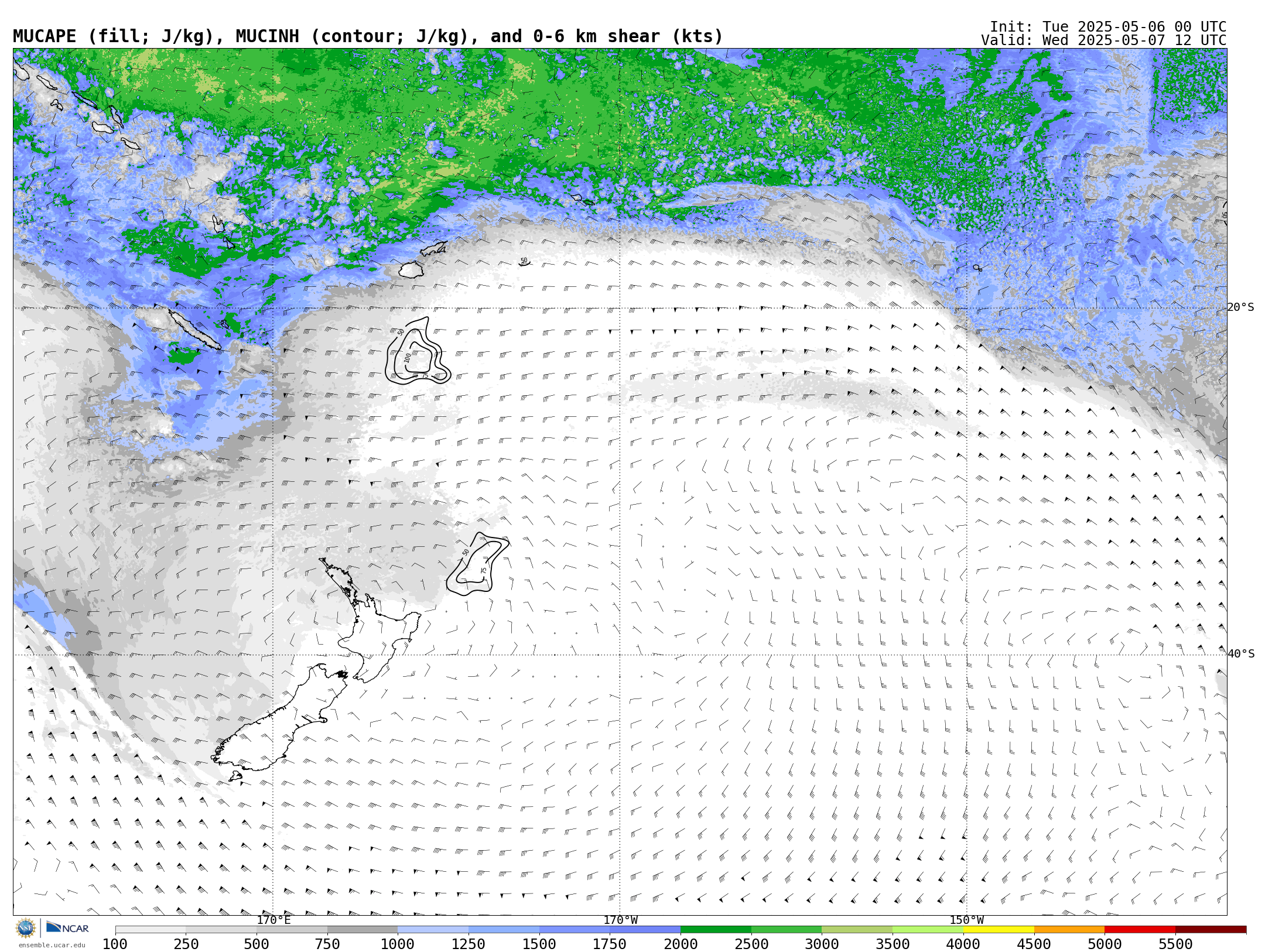Click the 20°S latitude label
The width and height of the screenshot is (1265, 952).
pyautogui.click(x=1240, y=307)
